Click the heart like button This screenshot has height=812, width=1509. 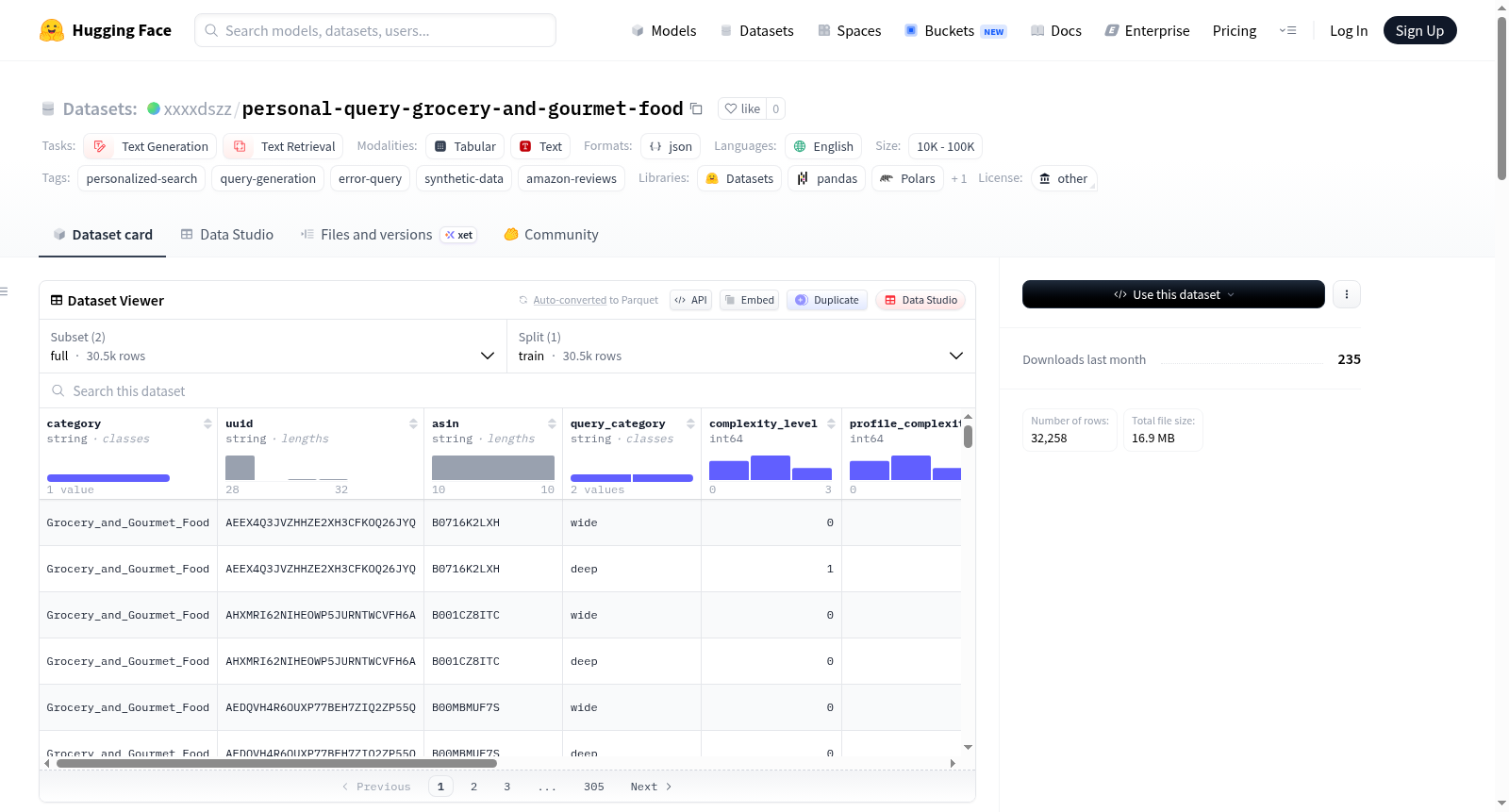tap(742, 108)
